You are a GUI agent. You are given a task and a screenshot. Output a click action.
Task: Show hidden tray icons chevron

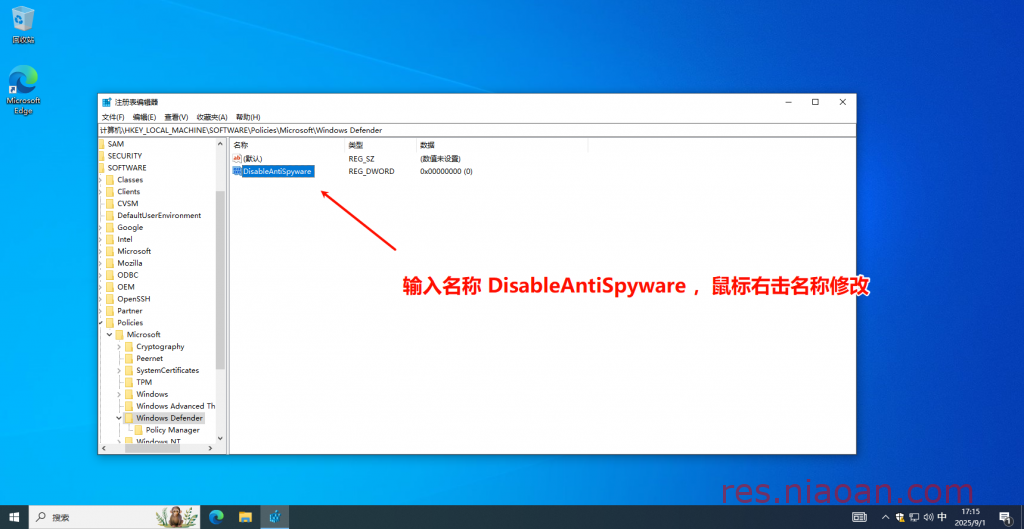click(x=886, y=517)
